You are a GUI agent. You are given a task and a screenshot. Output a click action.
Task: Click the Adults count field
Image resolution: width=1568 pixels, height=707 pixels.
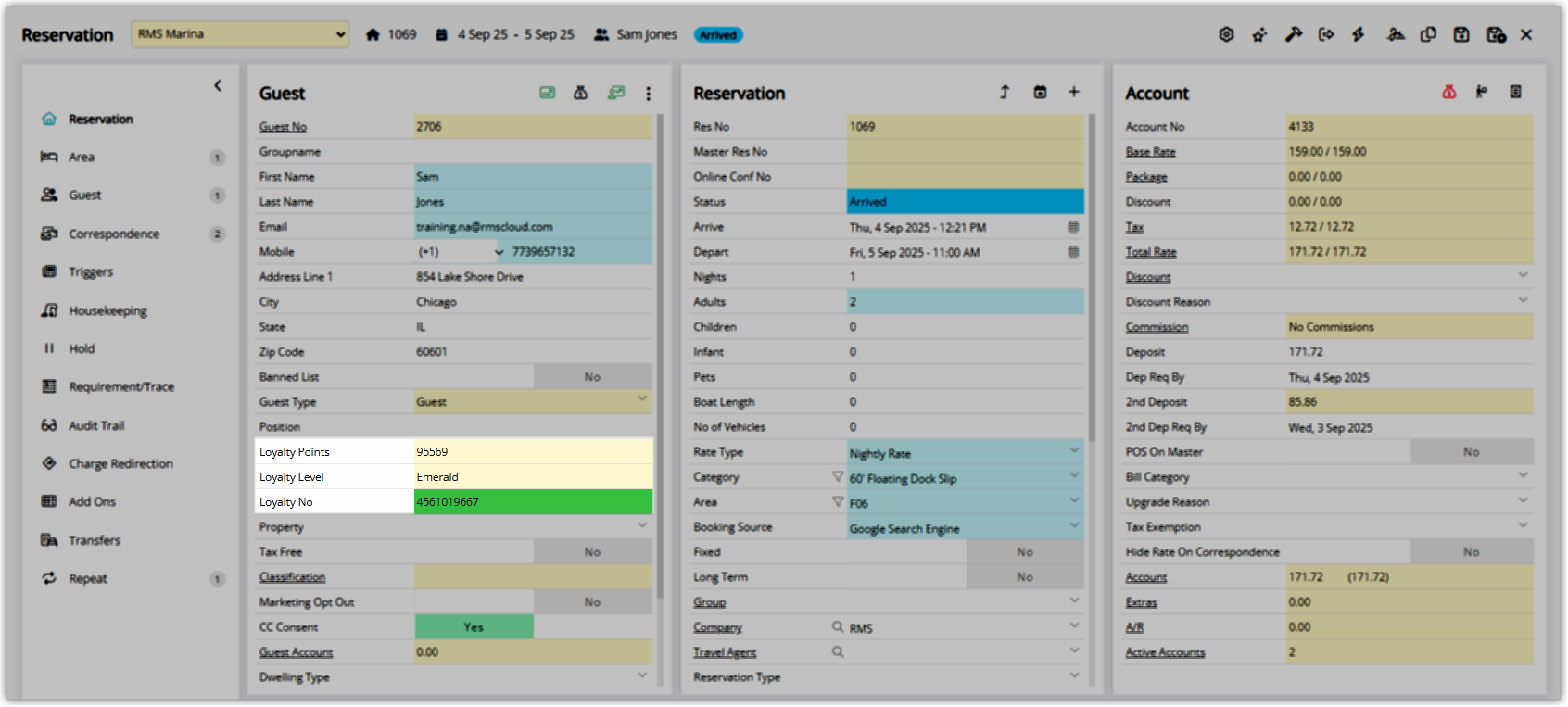pyautogui.click(x=966, y=302)
